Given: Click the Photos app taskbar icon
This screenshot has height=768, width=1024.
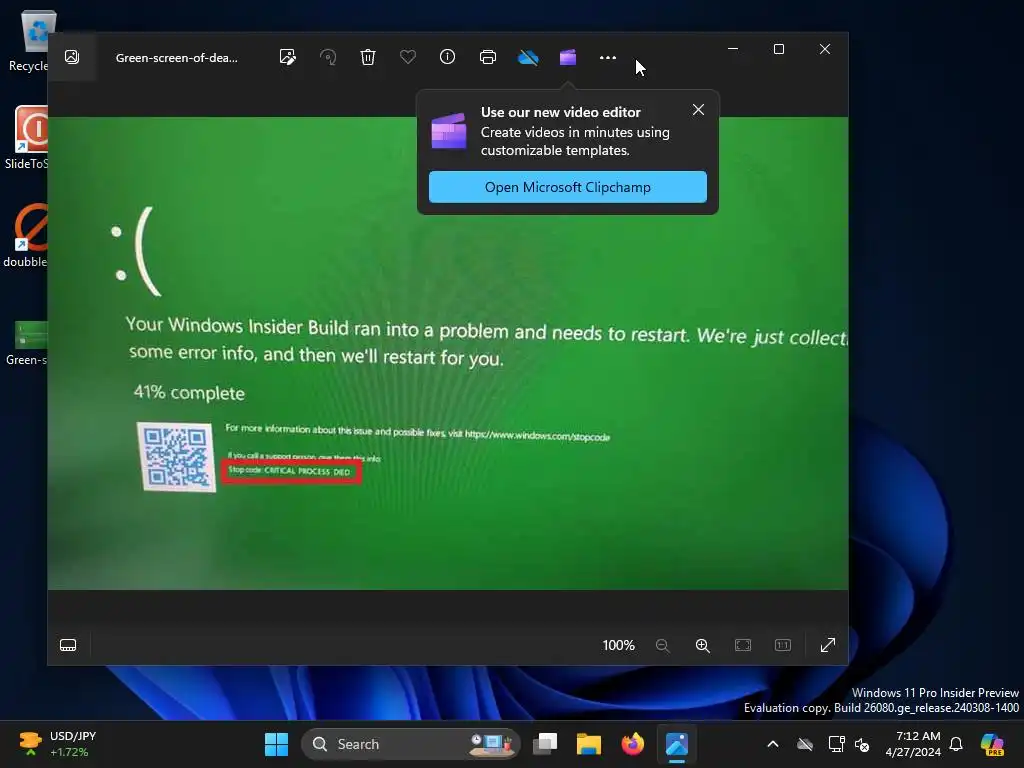Looking at the screenshot, I should pos(677,744).
